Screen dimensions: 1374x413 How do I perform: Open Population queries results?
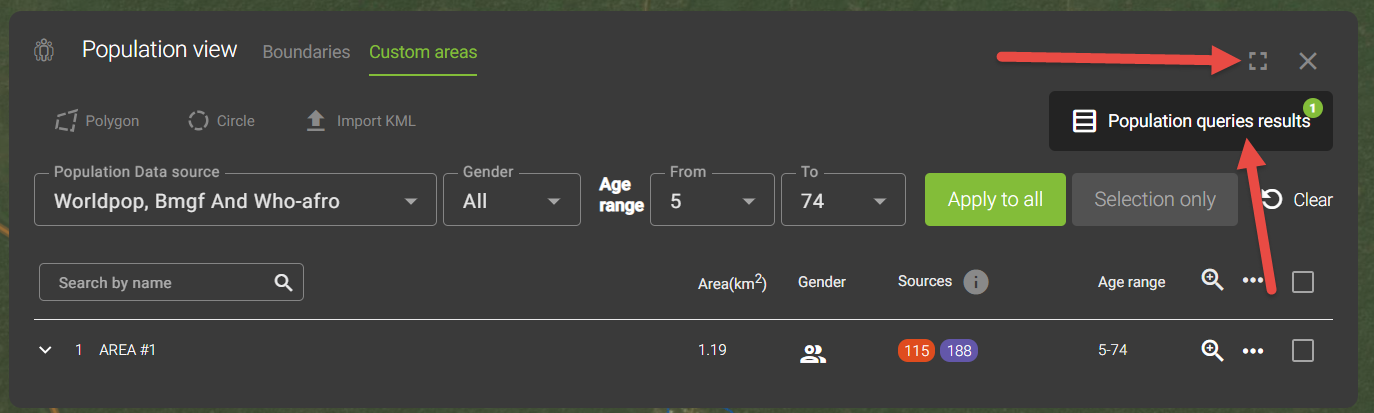pyautogui.click(x=1191, y=121)
